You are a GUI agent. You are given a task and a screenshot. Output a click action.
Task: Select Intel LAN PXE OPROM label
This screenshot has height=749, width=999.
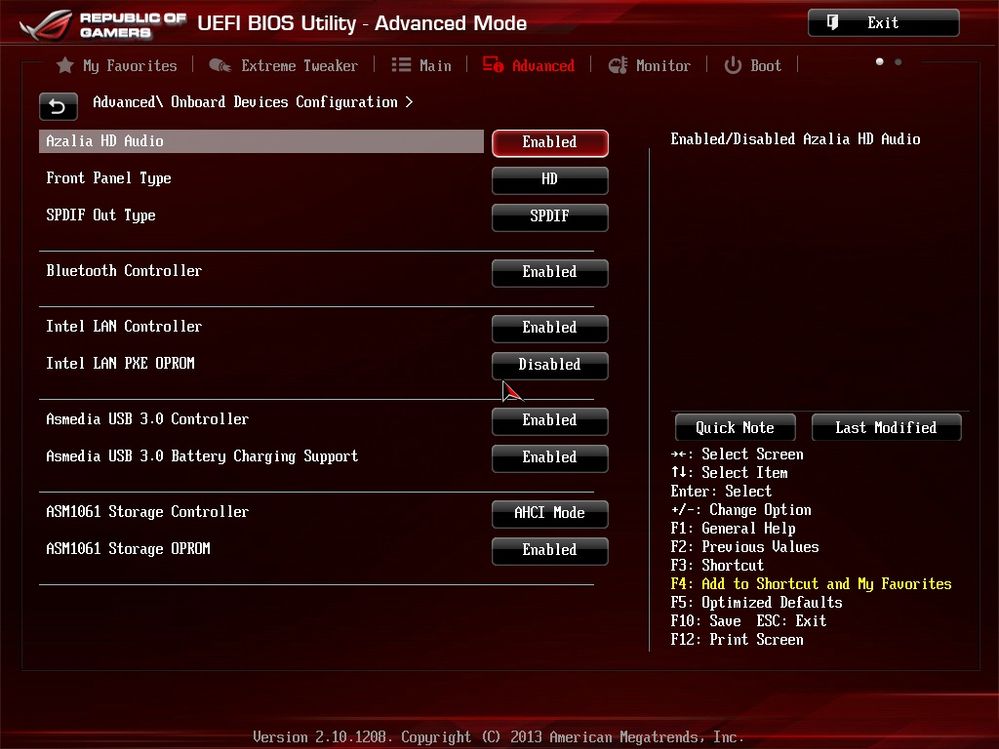click(120, 364)
